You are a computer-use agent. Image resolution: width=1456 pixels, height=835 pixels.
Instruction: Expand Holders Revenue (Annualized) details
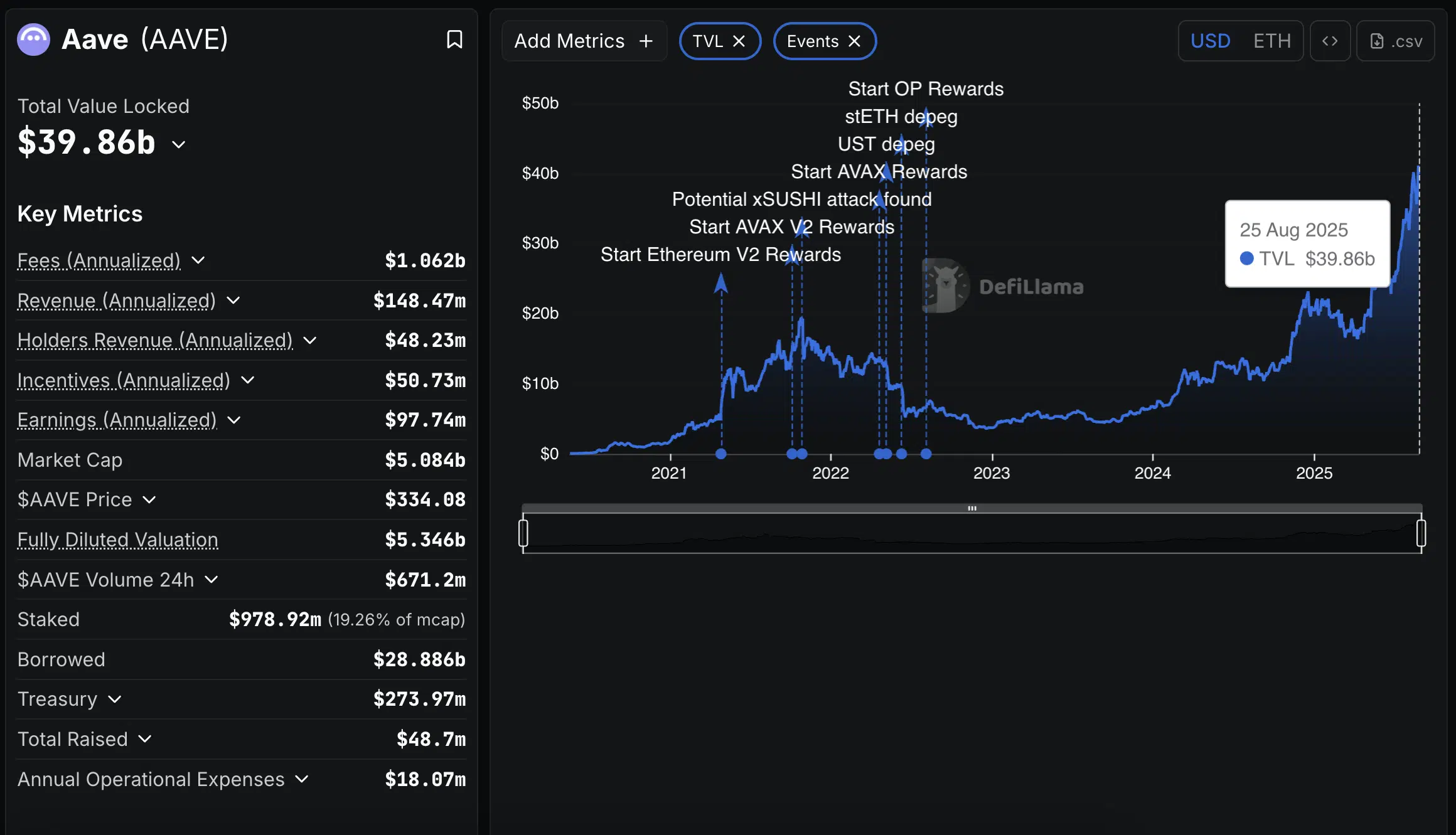310,340
